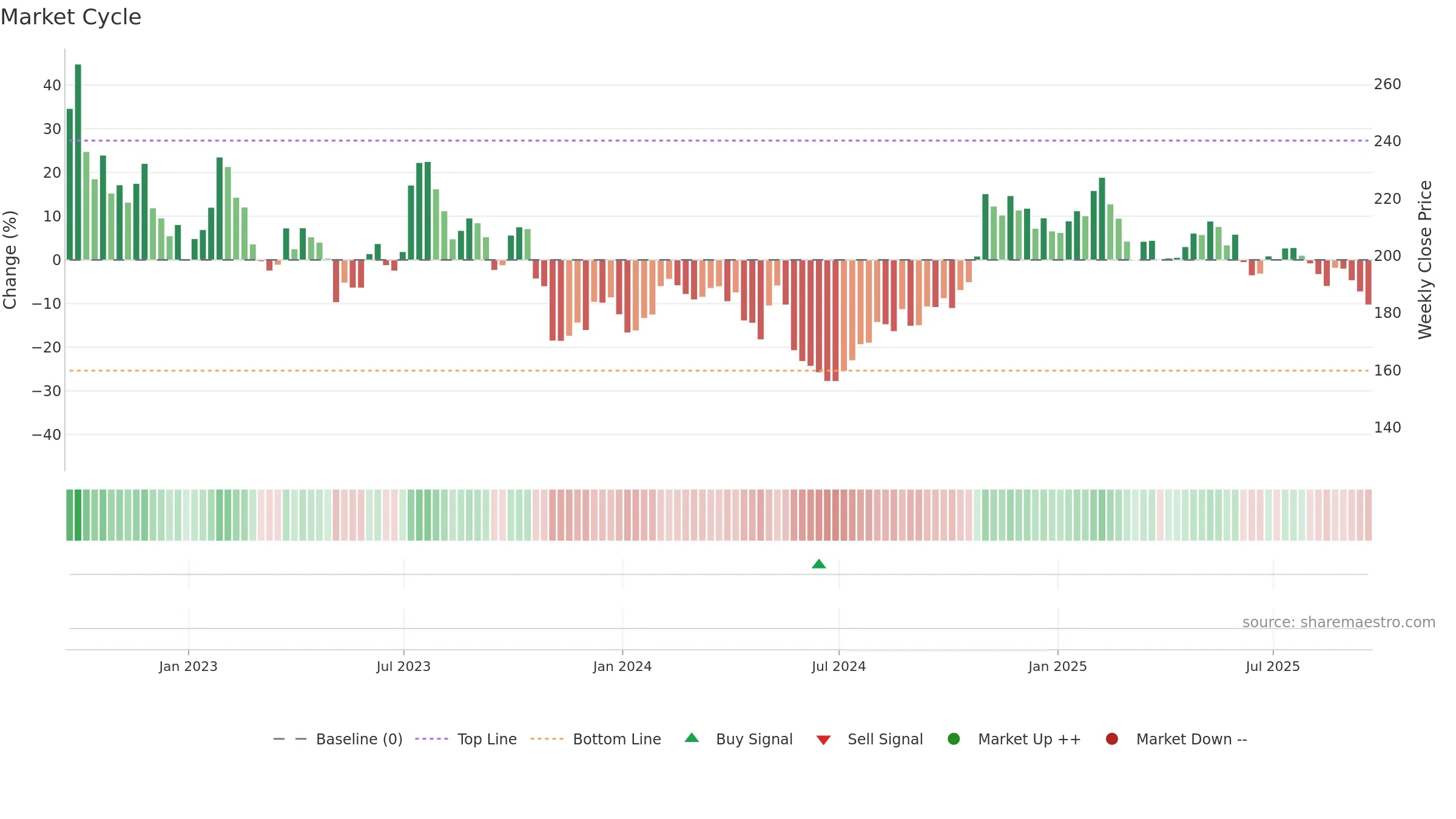
Task: Click the Jan 2025 x-axis label
Action: [x=1057, y=666]
